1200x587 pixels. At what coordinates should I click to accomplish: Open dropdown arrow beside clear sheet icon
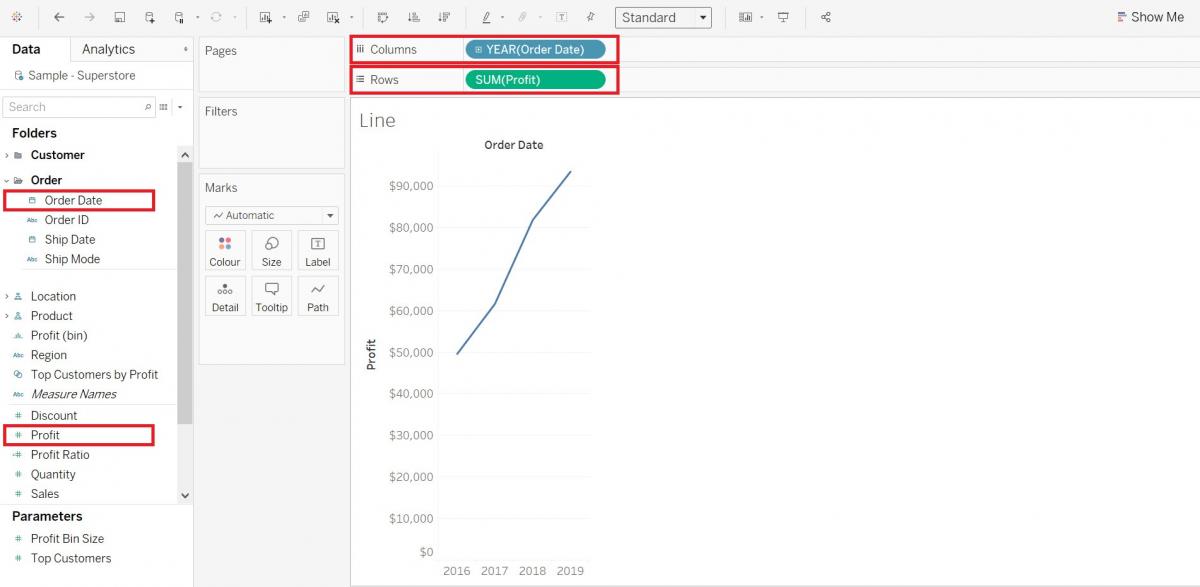tap(351, 17)
